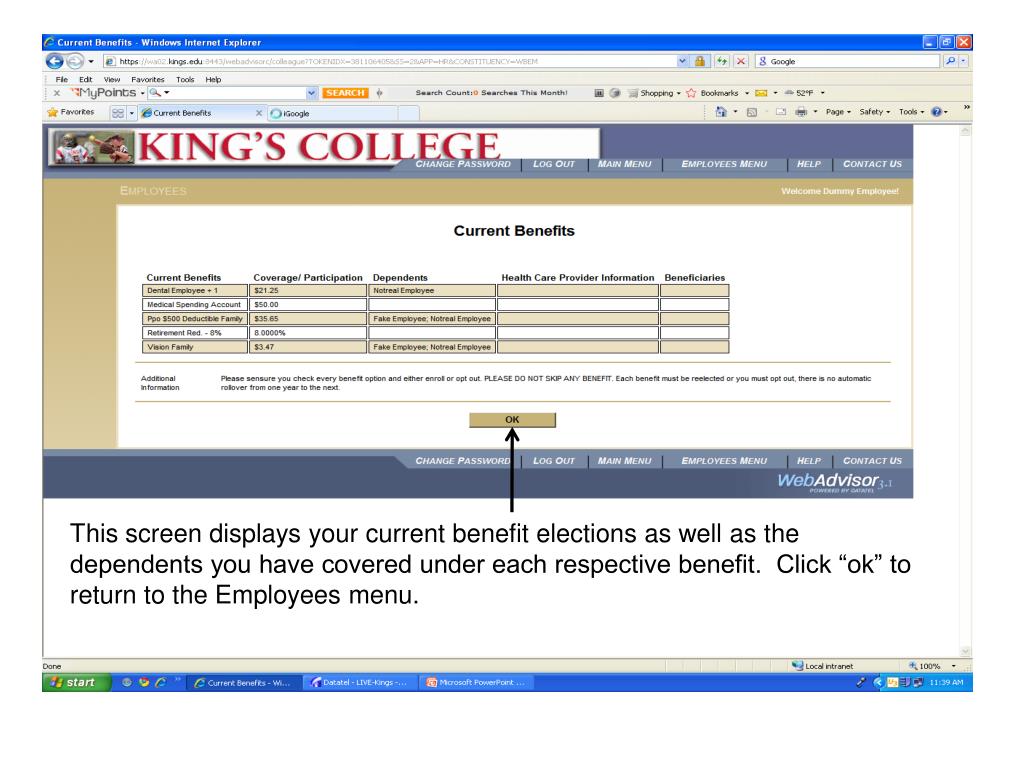The width and height of the screenshot is (1024, 768).
Task: Open the Shopping dropdown on MyPoints toolbar
Action: click(679, 93)
